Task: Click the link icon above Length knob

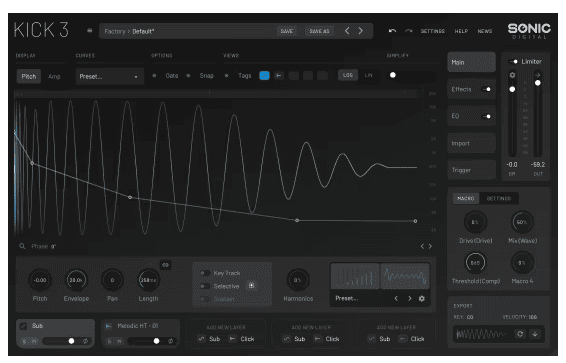Action: 165,265
